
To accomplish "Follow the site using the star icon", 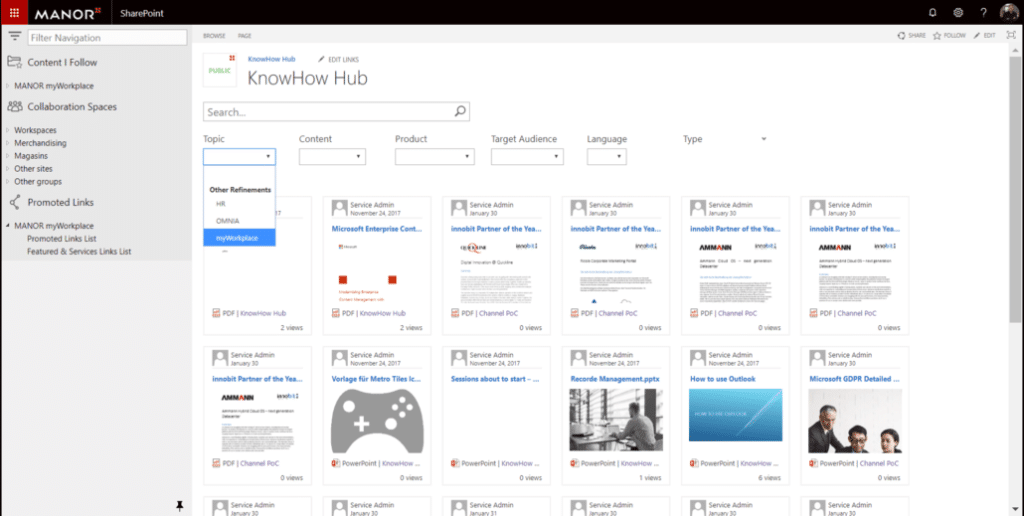I will click(950, 35).
